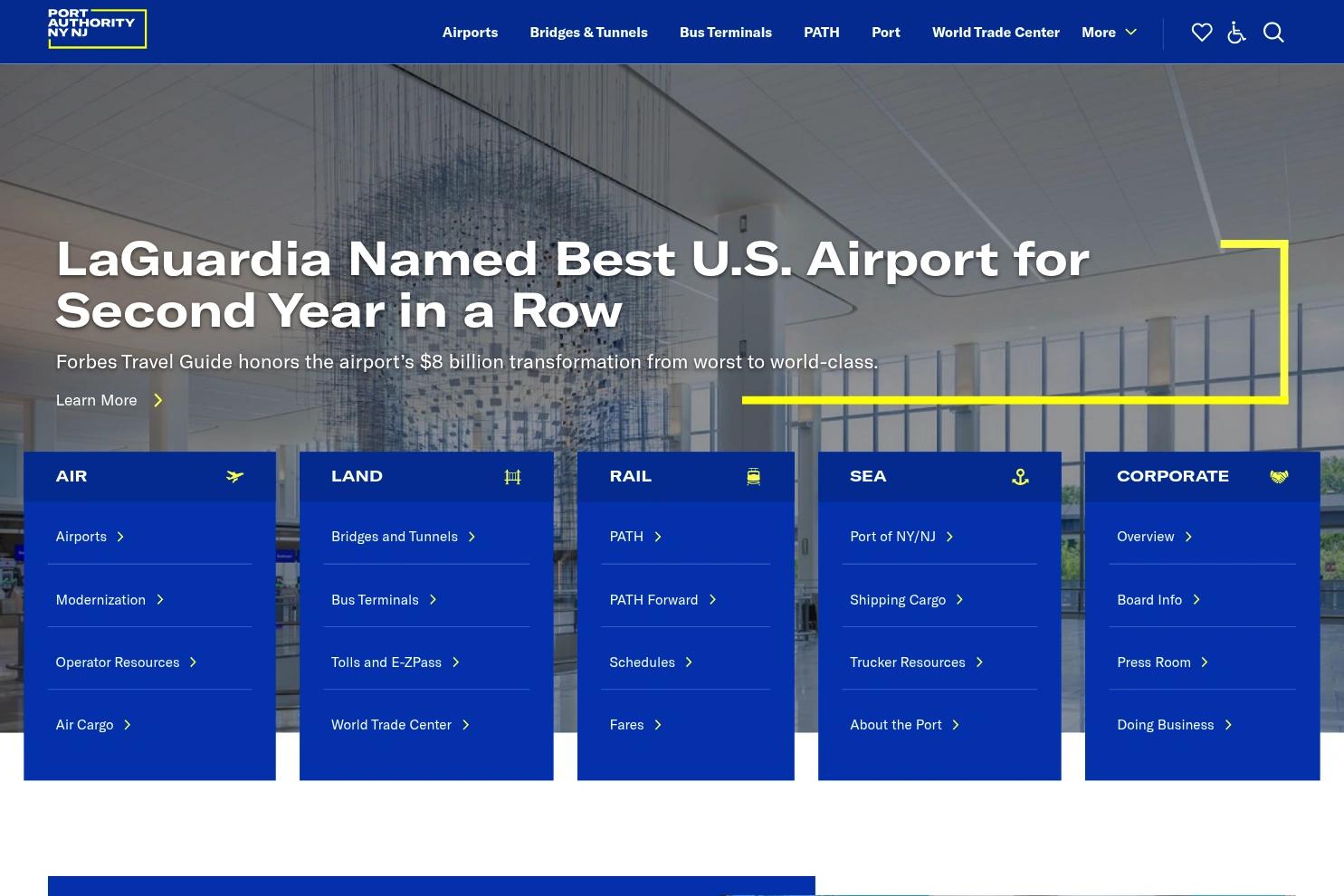Visit Doing Business link
1344x896 pixels.
[1166, 725]
